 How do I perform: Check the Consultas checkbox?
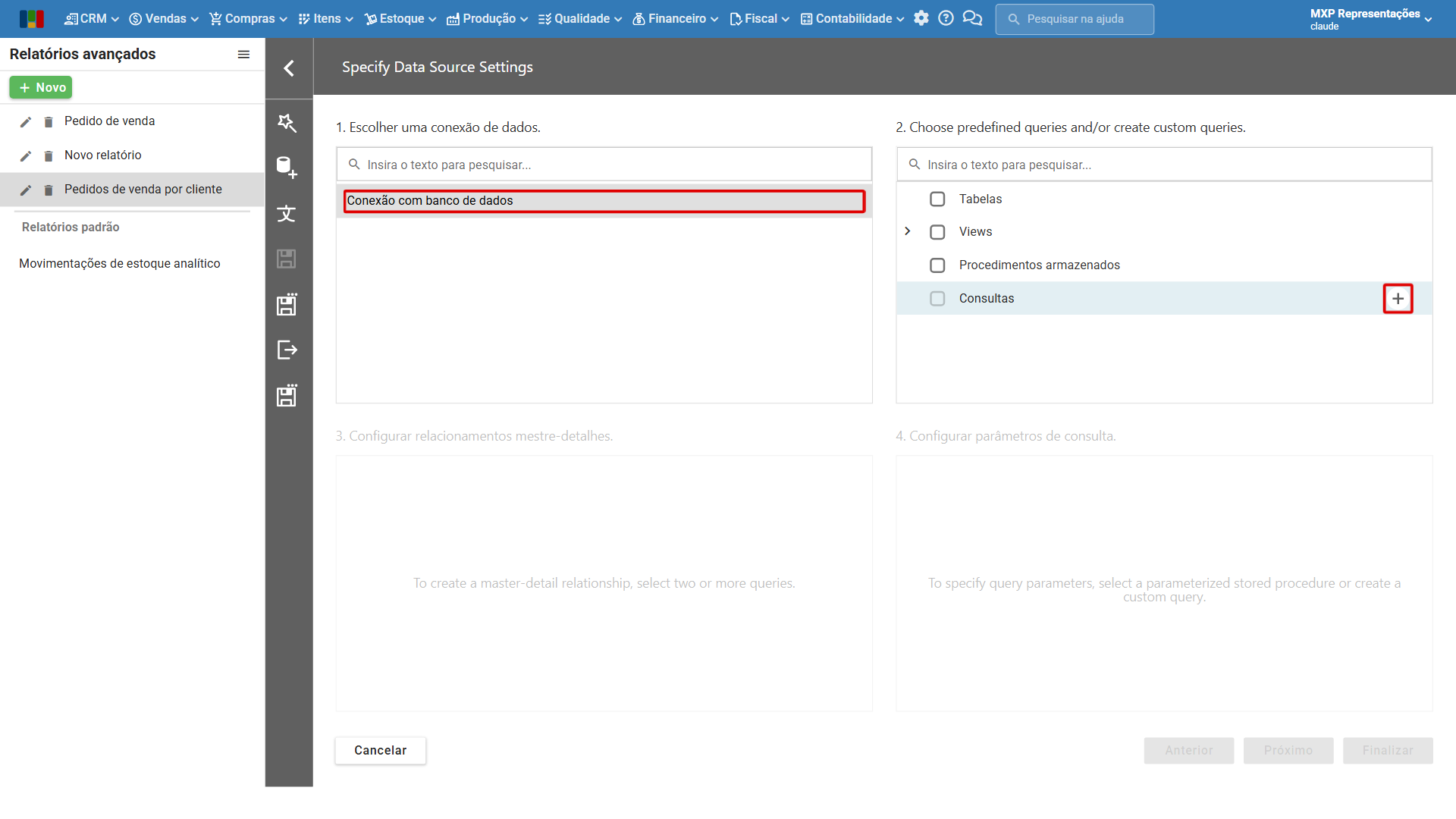click(937, 299)
